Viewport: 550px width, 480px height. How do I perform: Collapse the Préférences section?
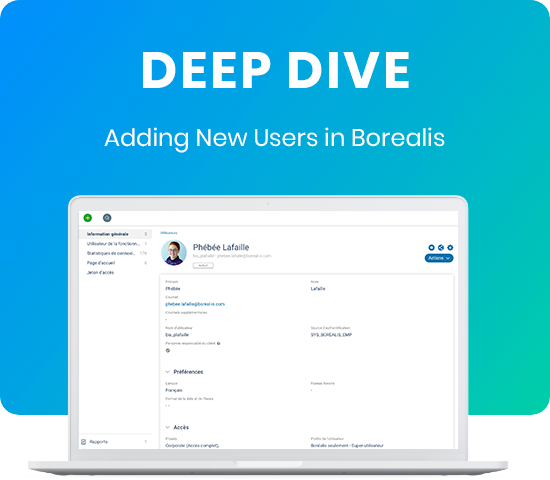(x=168, y=372)
